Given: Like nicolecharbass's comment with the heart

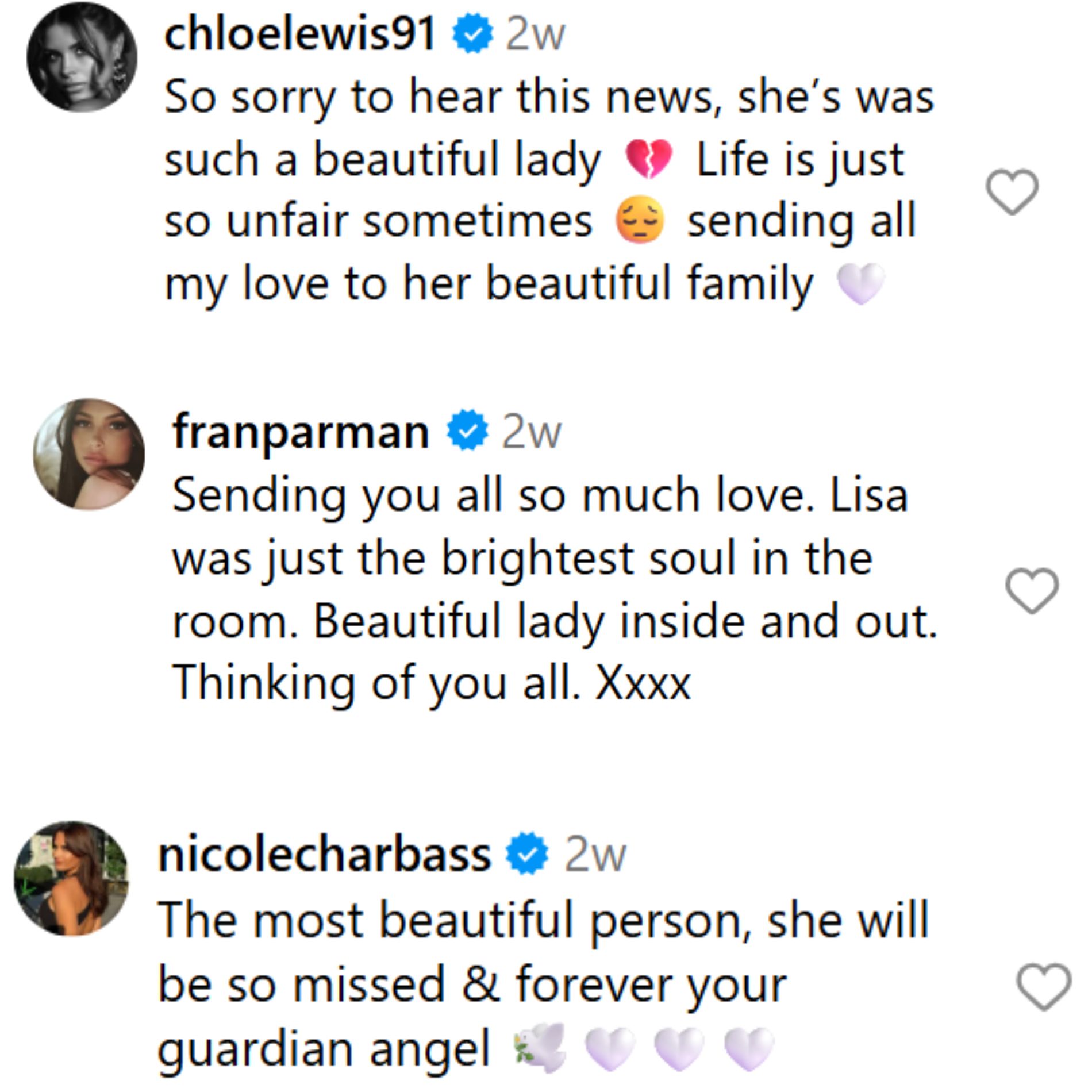Looking at the screenshot, I should click(1044, 986).
